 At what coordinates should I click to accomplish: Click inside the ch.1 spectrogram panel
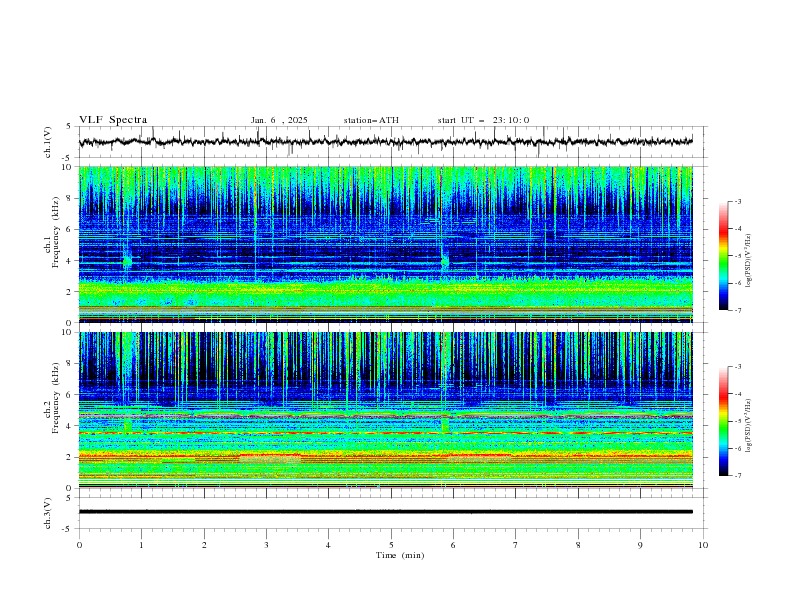385,244
